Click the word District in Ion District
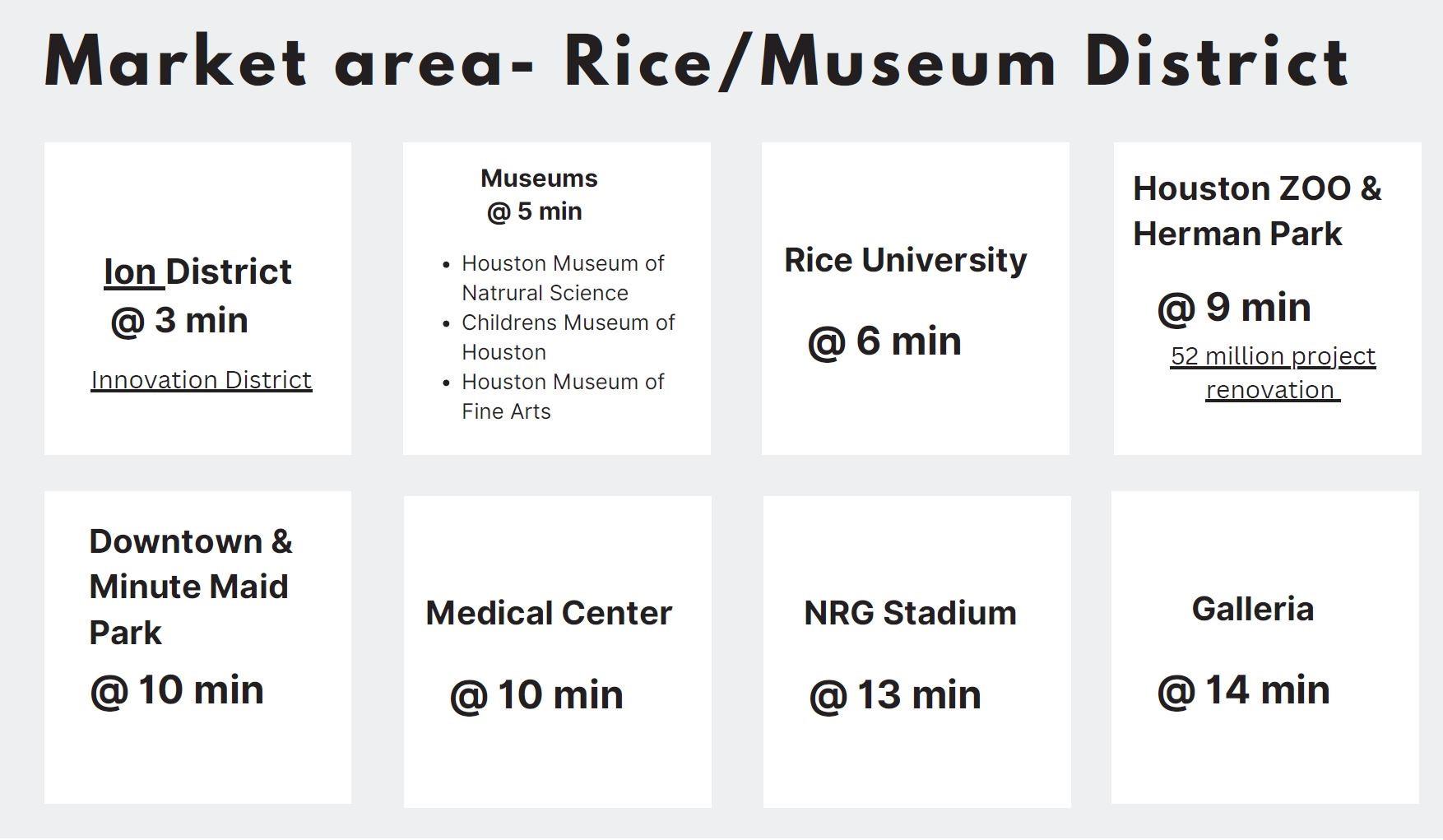This screenshot has height=840, width=1443. (x=229, y=272)
